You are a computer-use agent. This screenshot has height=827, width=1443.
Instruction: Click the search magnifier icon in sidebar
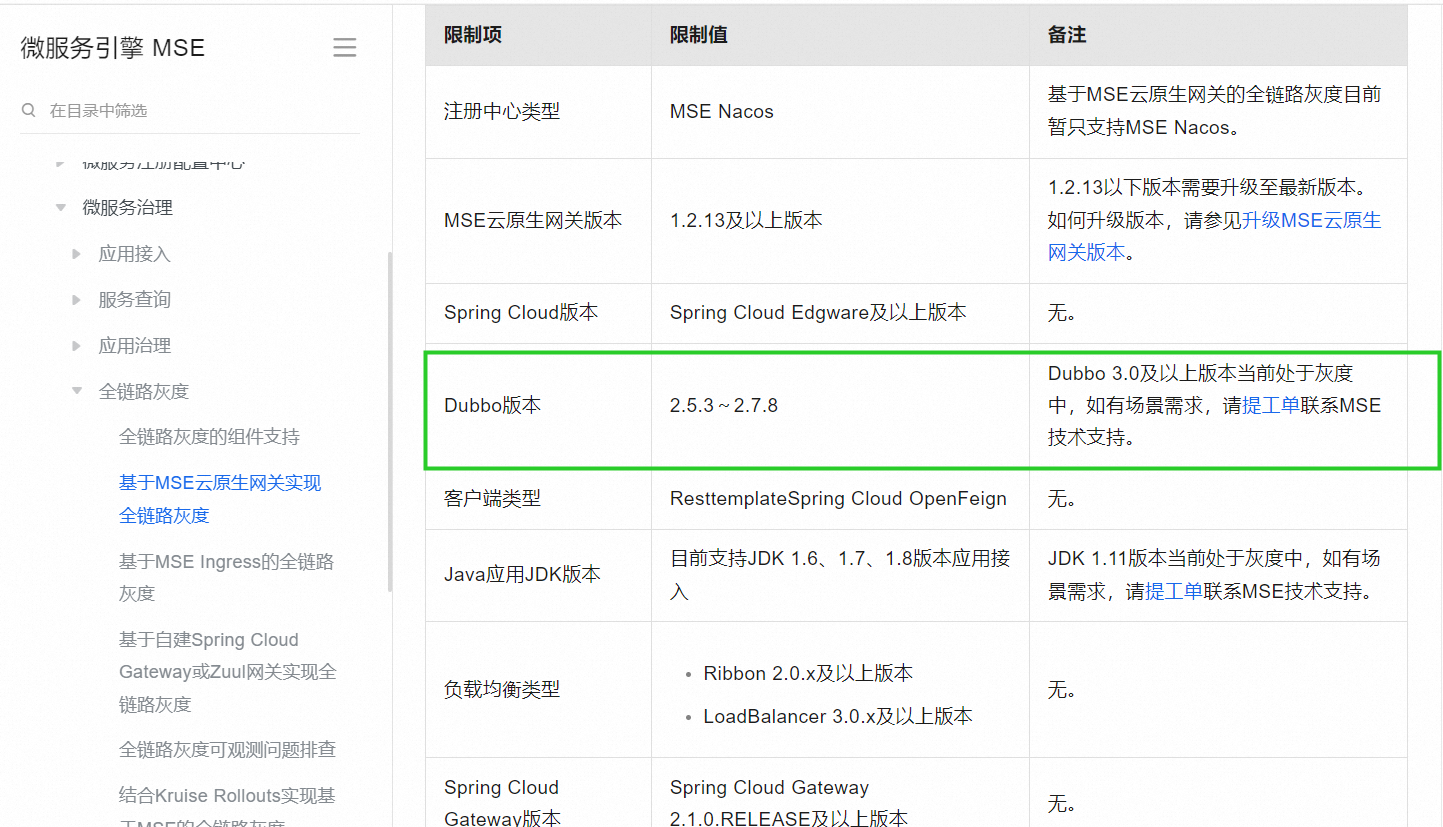tap(29, 110)
